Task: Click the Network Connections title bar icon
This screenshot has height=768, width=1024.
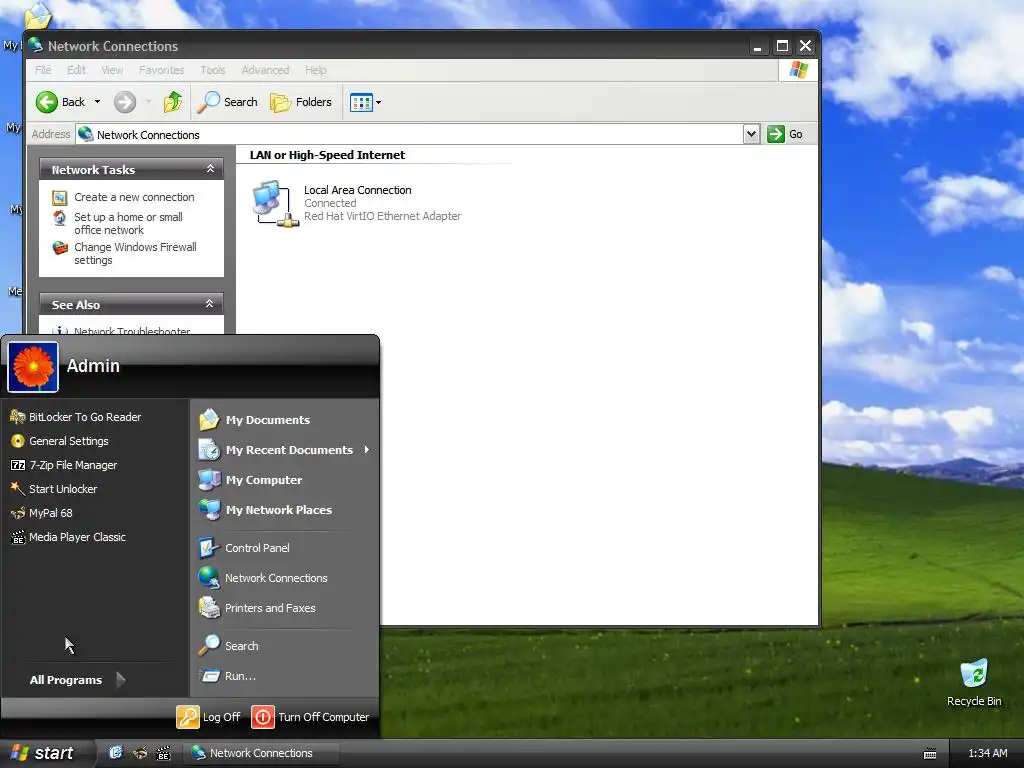Action: click(36, 45)
